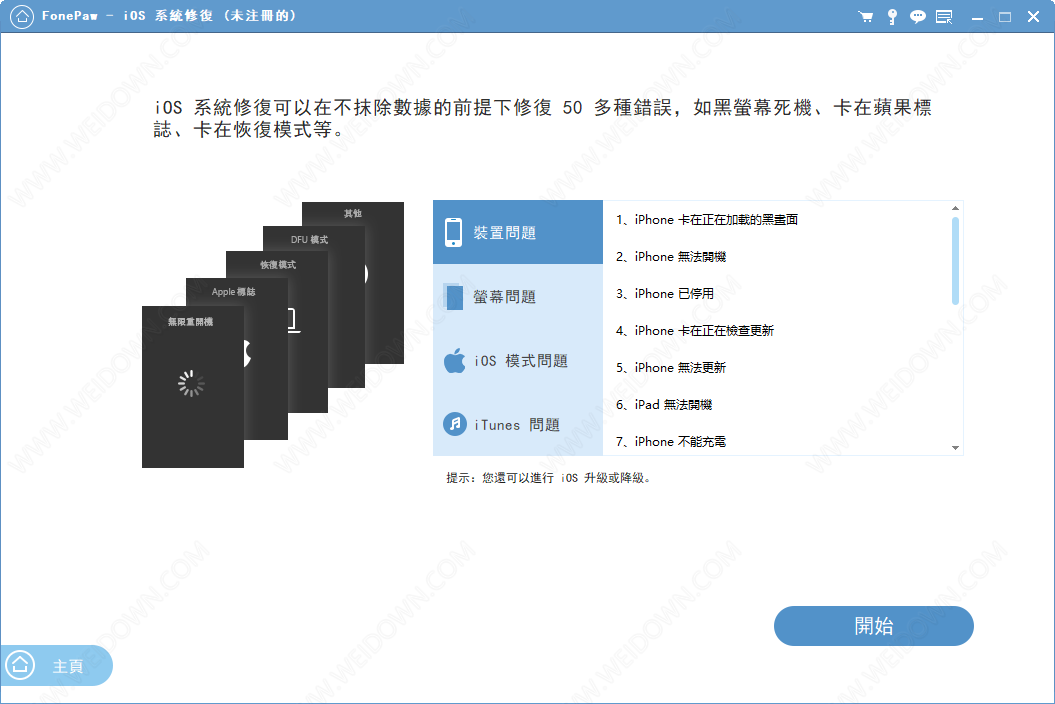Click the screen icon beside 螢幕問題
This screenshot has width=1055, height=704.
tap(454, 296)
